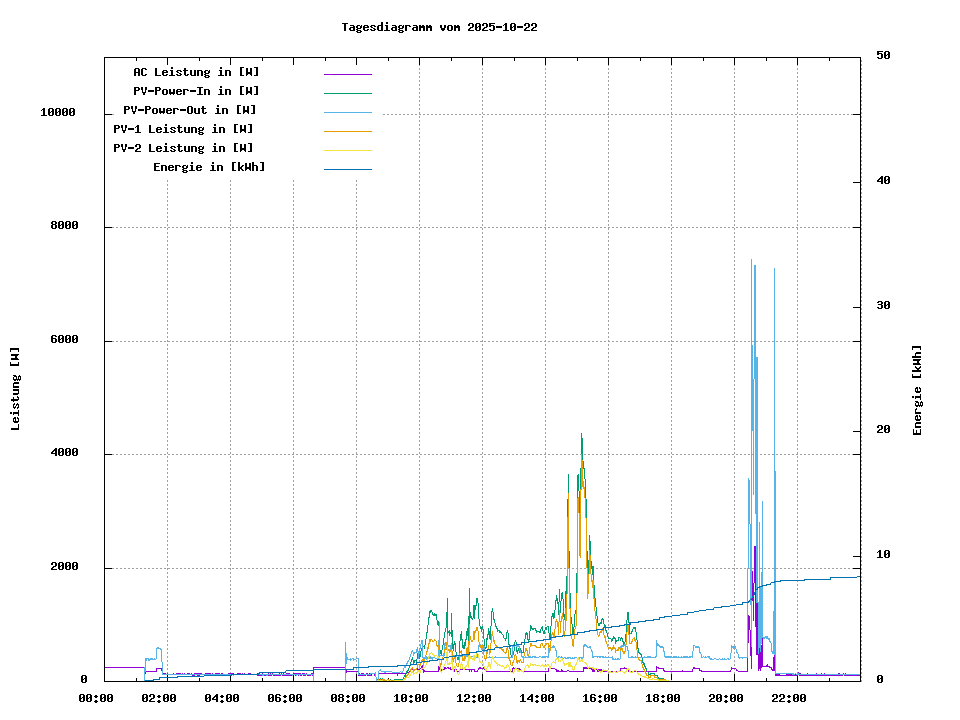Click the Leistung [W] left axis title
The width and height of the screenshot is (960, 720).
point(15,388)
